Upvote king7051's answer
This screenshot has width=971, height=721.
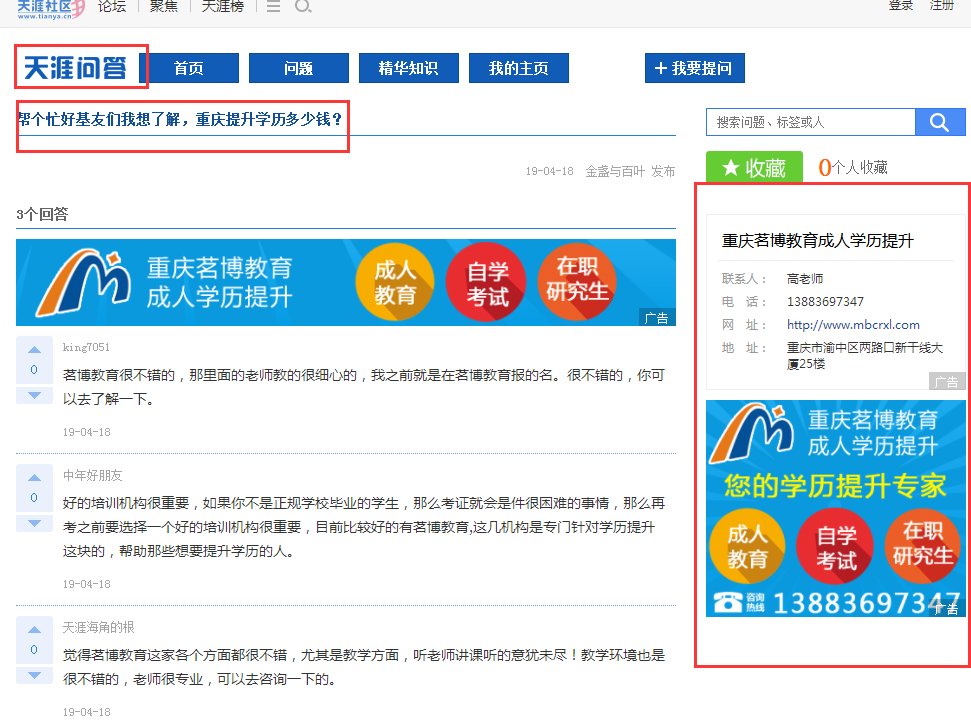35,349
